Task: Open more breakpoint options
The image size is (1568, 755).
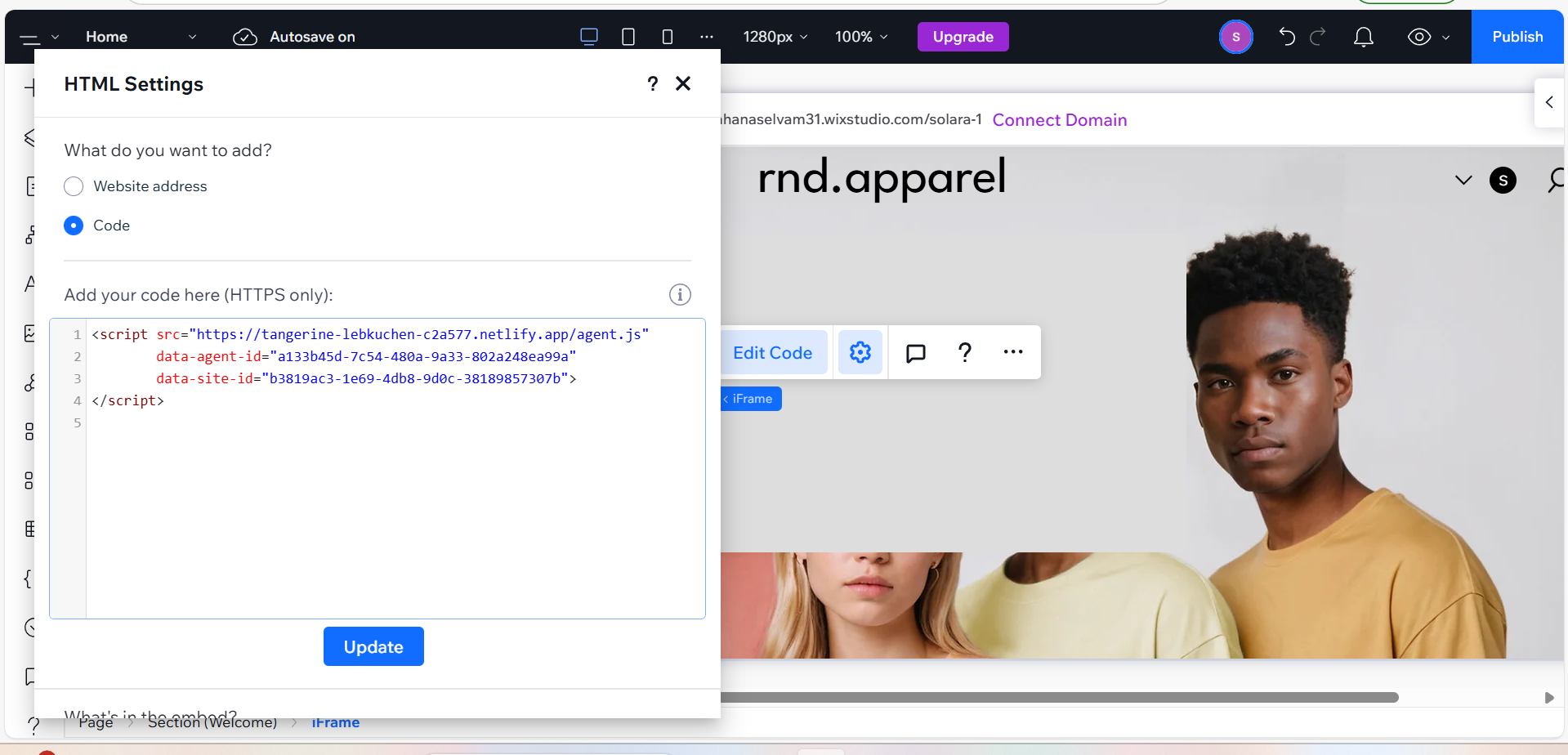Action: (x=707, y=37)
